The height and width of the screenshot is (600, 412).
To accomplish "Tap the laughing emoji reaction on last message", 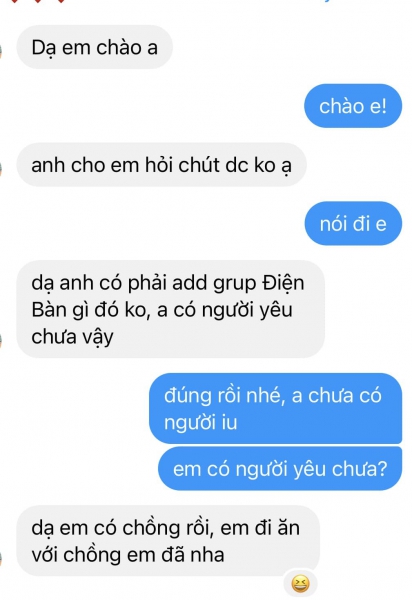I will [x=300, y=584].
